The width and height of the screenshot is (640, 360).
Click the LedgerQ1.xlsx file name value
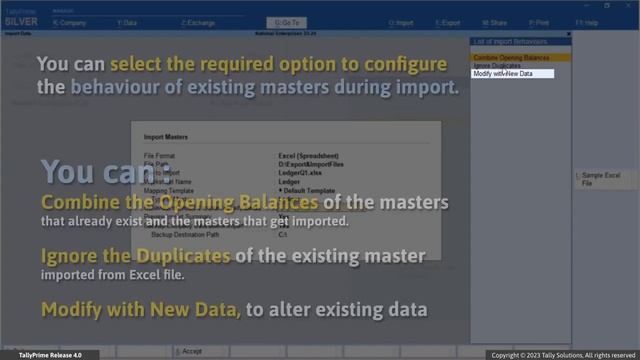tap(300, 173)
